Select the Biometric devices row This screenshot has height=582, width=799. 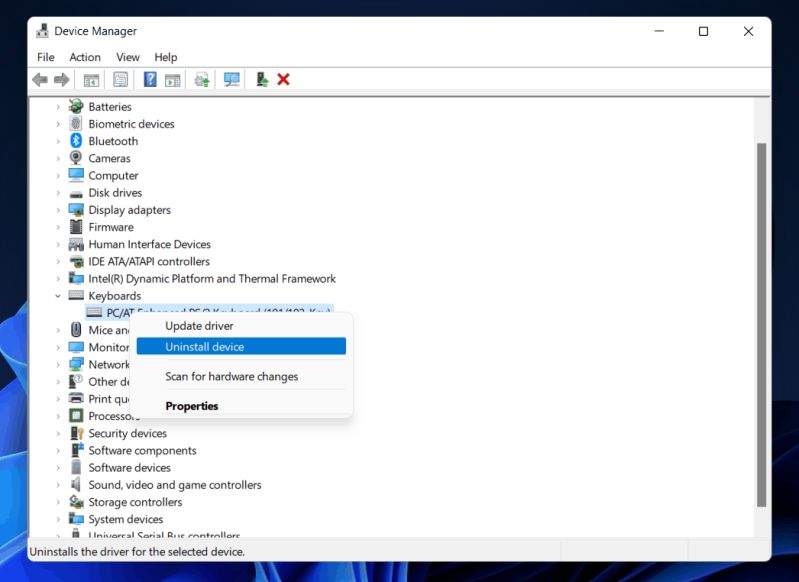coord(131,124)
